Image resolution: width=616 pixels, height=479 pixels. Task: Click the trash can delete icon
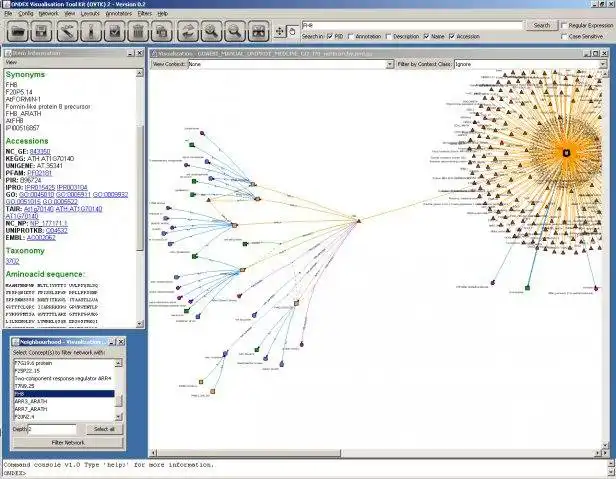pyautogui.click(x=138, y=31)
